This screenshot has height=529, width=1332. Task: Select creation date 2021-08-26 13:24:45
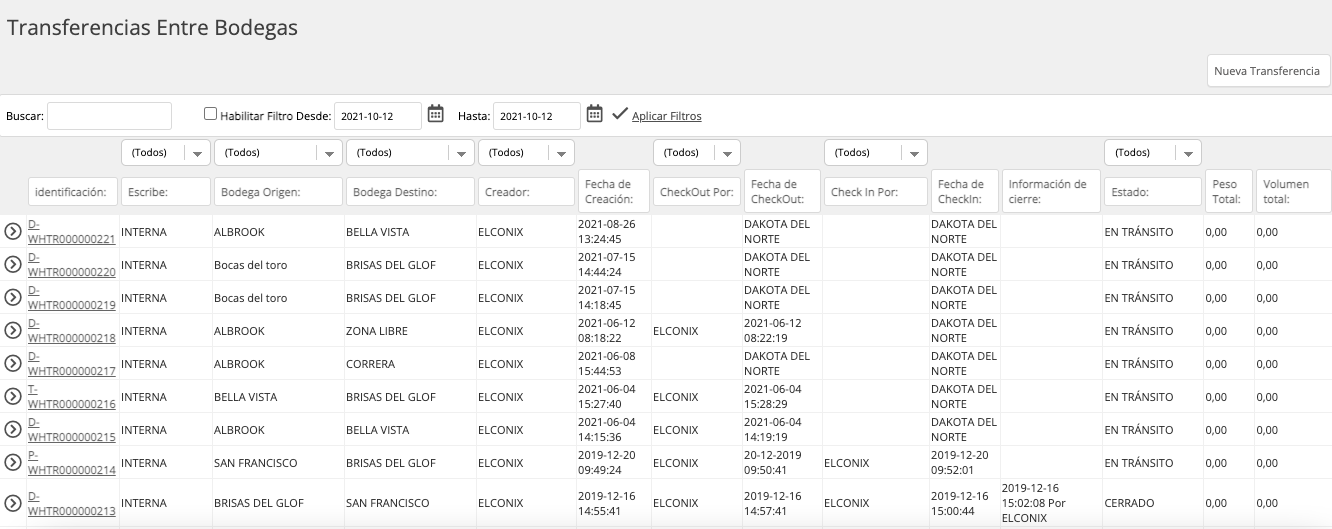pyautogui.click(x=608, y=232)
